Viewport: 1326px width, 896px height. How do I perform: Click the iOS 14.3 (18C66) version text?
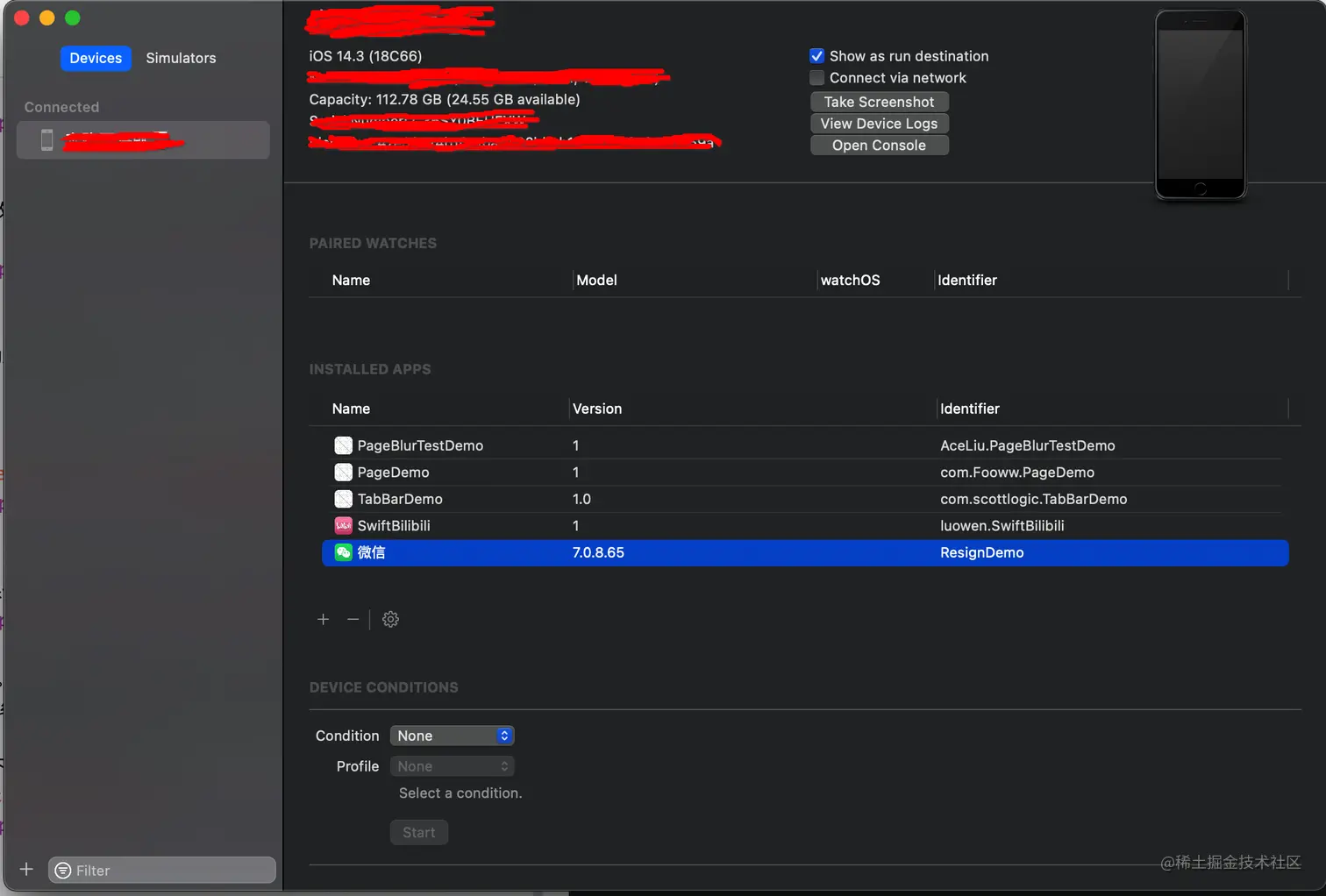pyautogui.click(x=366, y=56)
